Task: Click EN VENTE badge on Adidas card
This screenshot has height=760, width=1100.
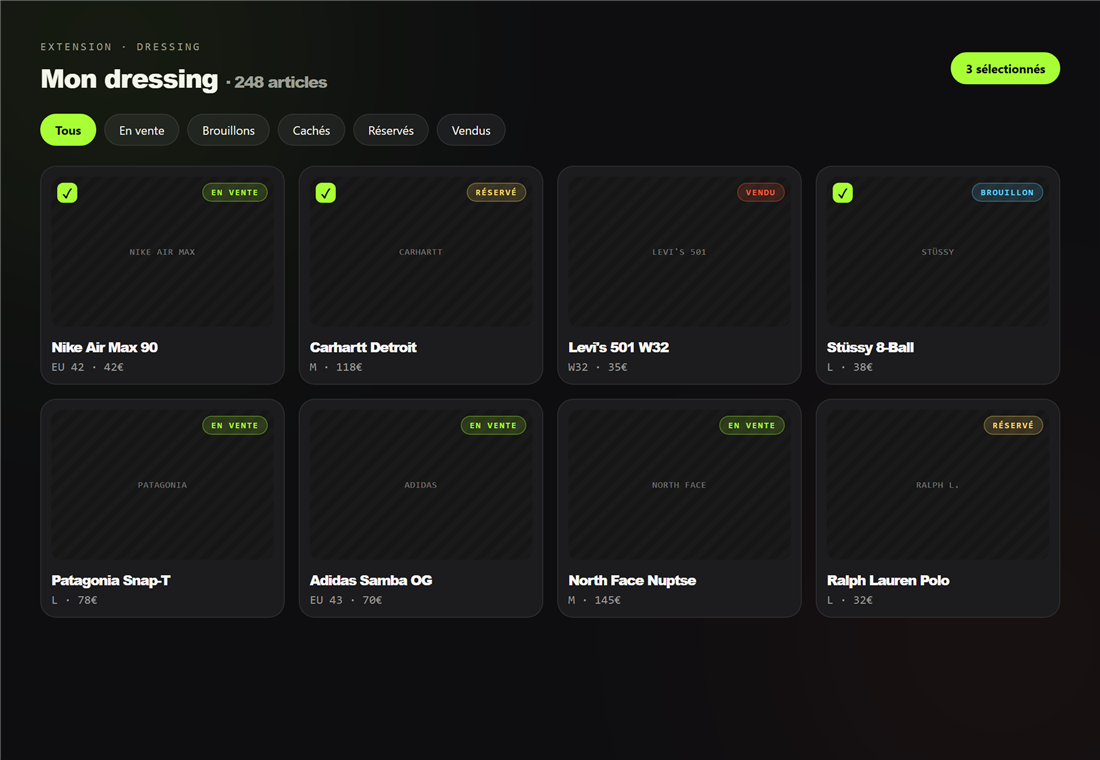Action: (493, 425)
